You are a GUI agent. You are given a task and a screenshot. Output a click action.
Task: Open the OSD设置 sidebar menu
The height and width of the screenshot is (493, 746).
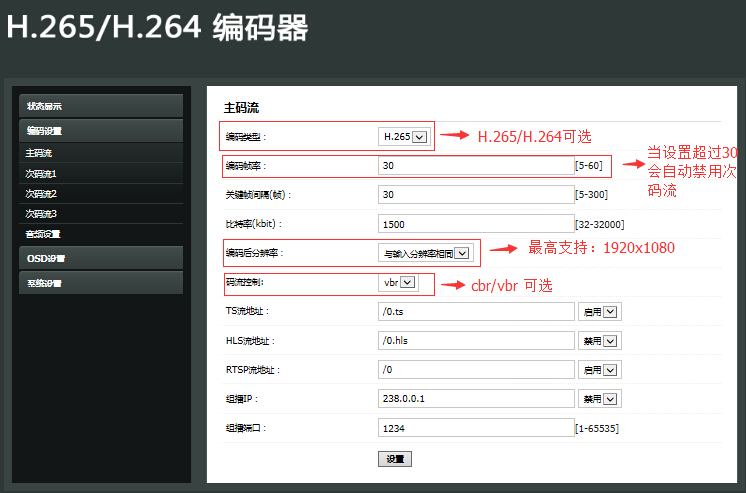coord(101,258)
